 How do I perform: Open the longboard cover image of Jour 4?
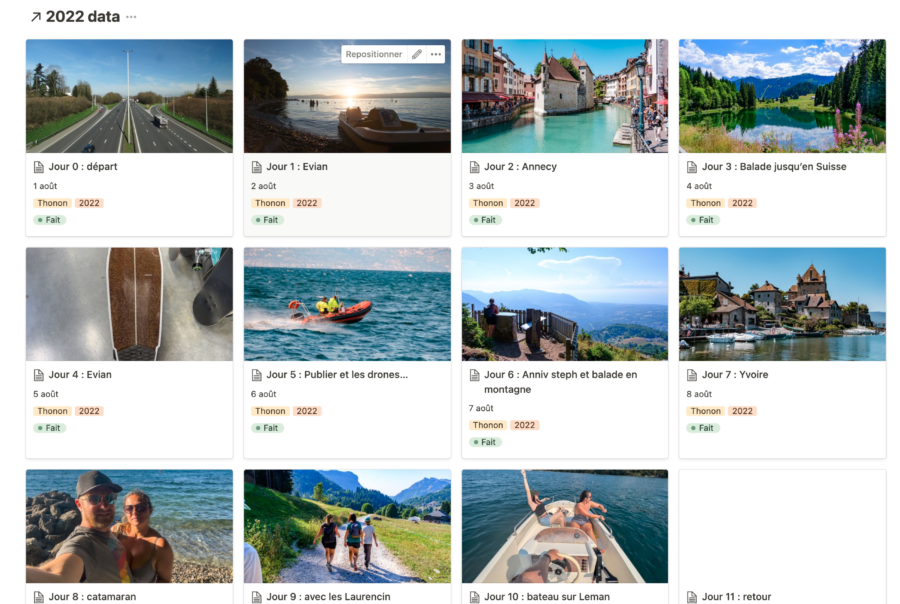click(x=129, y=304)
